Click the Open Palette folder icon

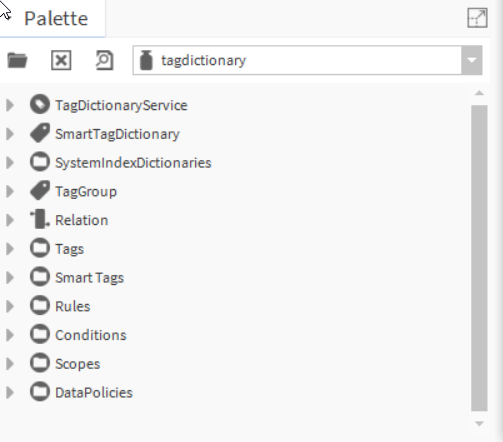pyautogui.click(x=17, y=60)
